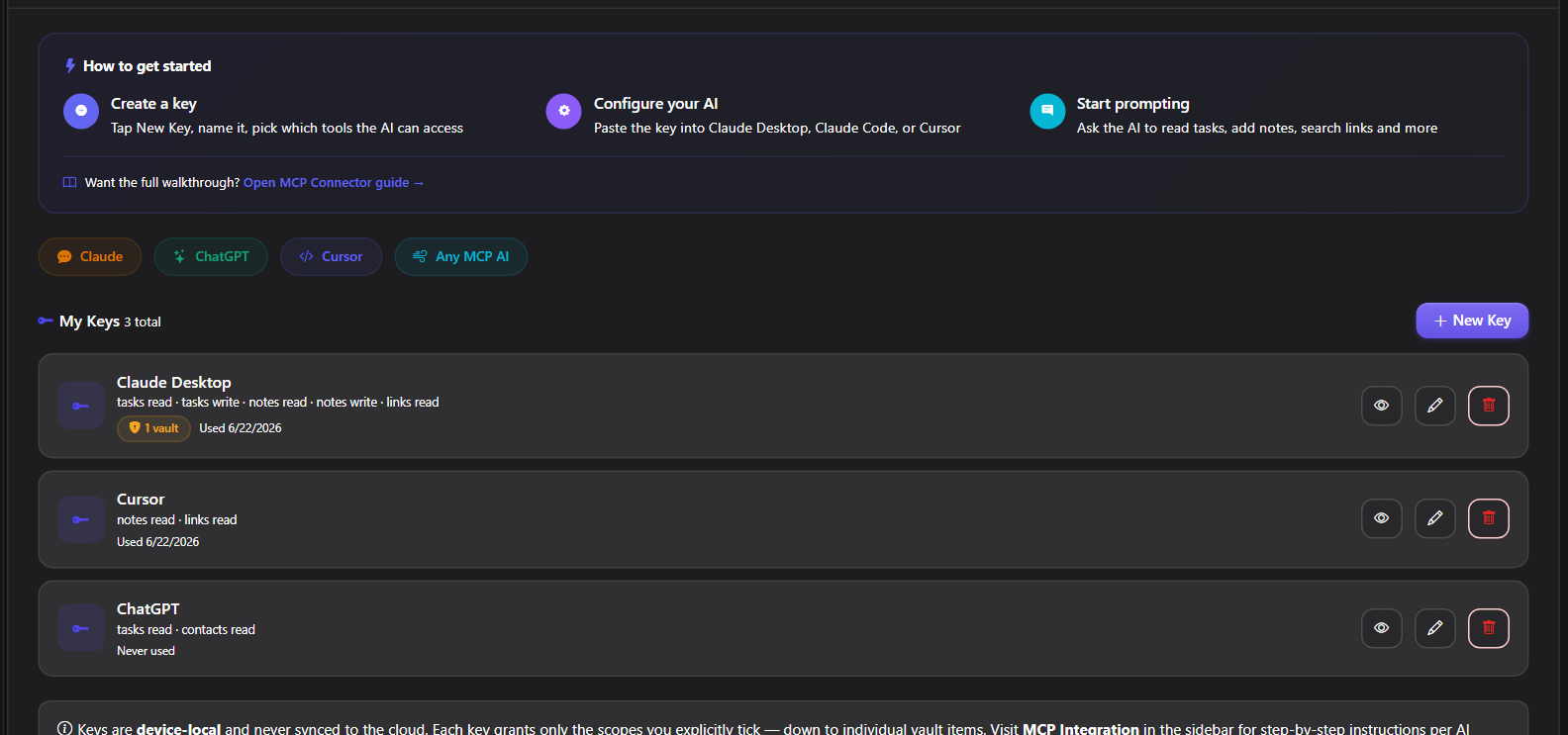Screen dimensions: 1568x735
Task: Click the lightning icon beside How to get started
Action: click(x=70, y=66)
